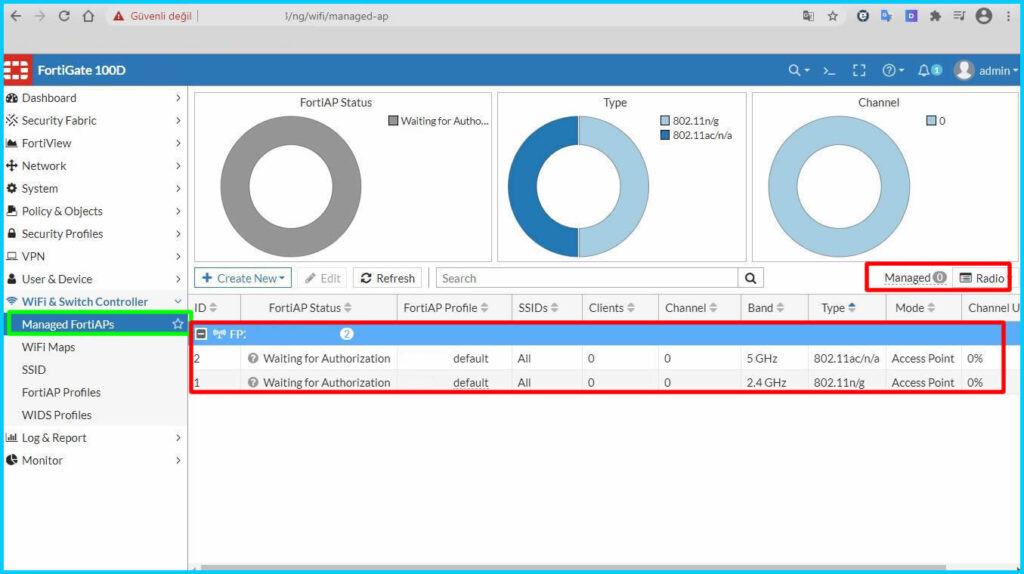
Task: Click 802.11ac/n/a legend swatch
Action: (665, 135)
